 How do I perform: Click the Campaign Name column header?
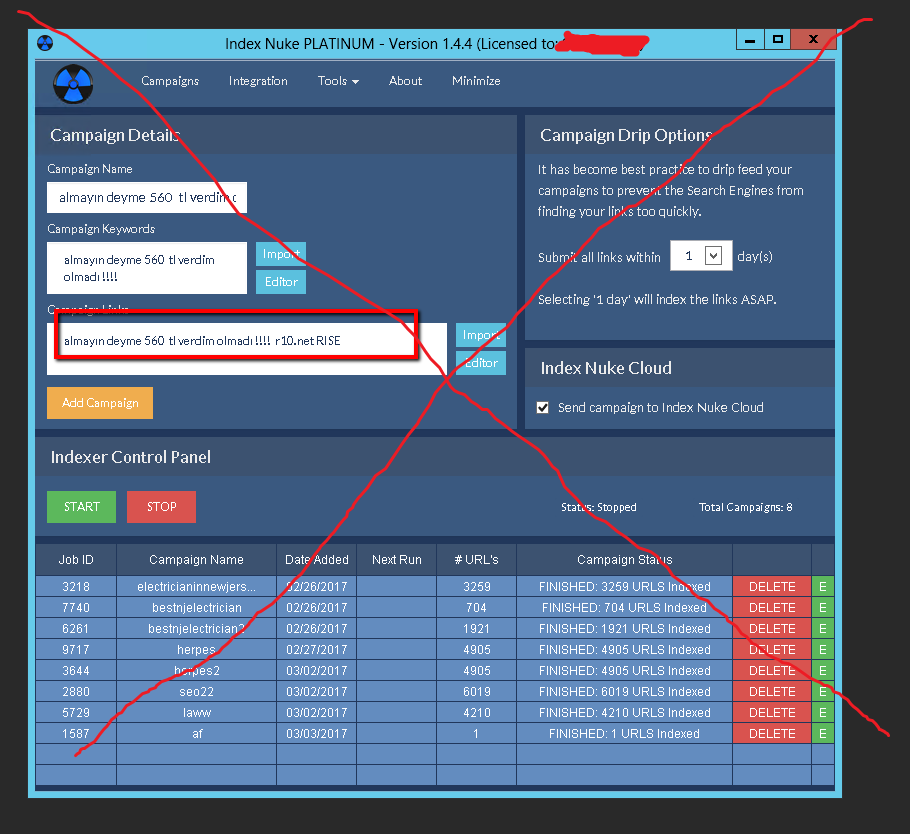(196, 559)
